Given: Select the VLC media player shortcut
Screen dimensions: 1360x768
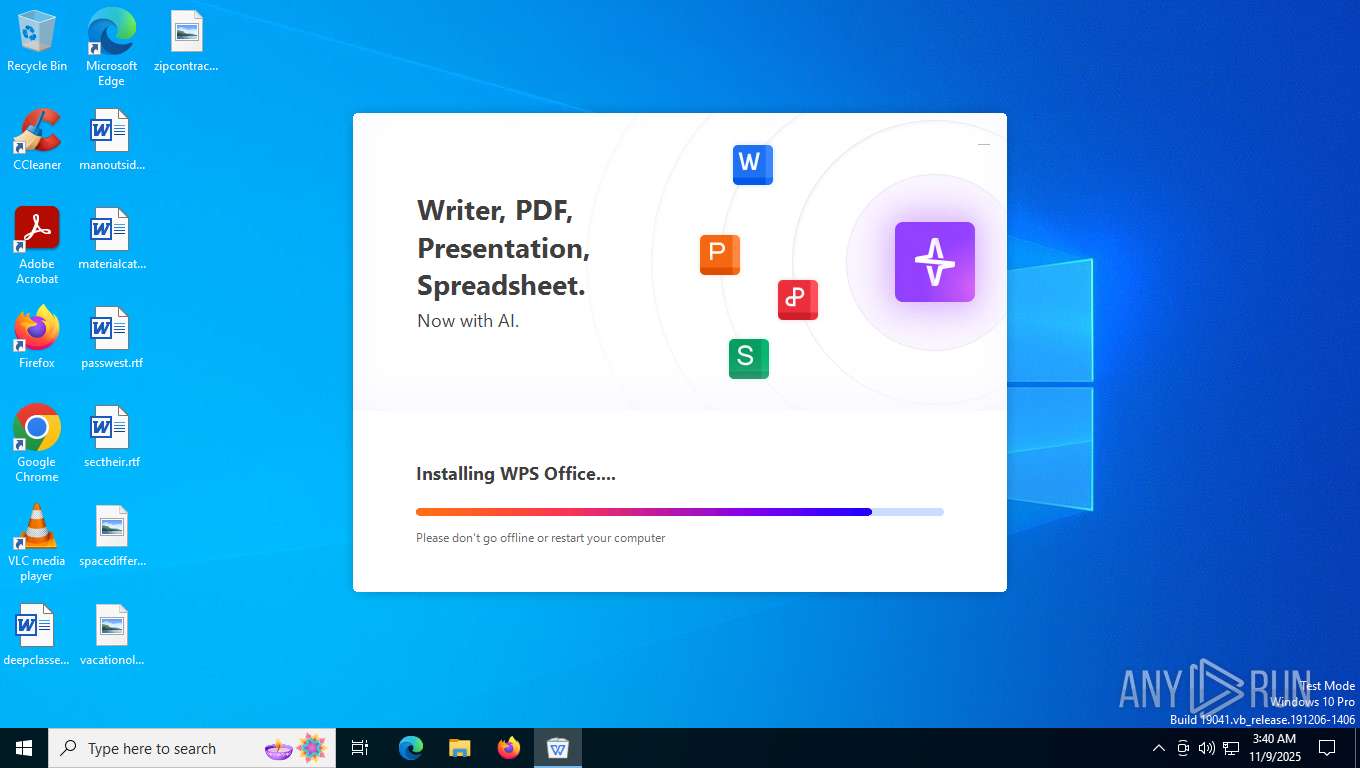Looking at the screenshot, I should pos(37,543).
